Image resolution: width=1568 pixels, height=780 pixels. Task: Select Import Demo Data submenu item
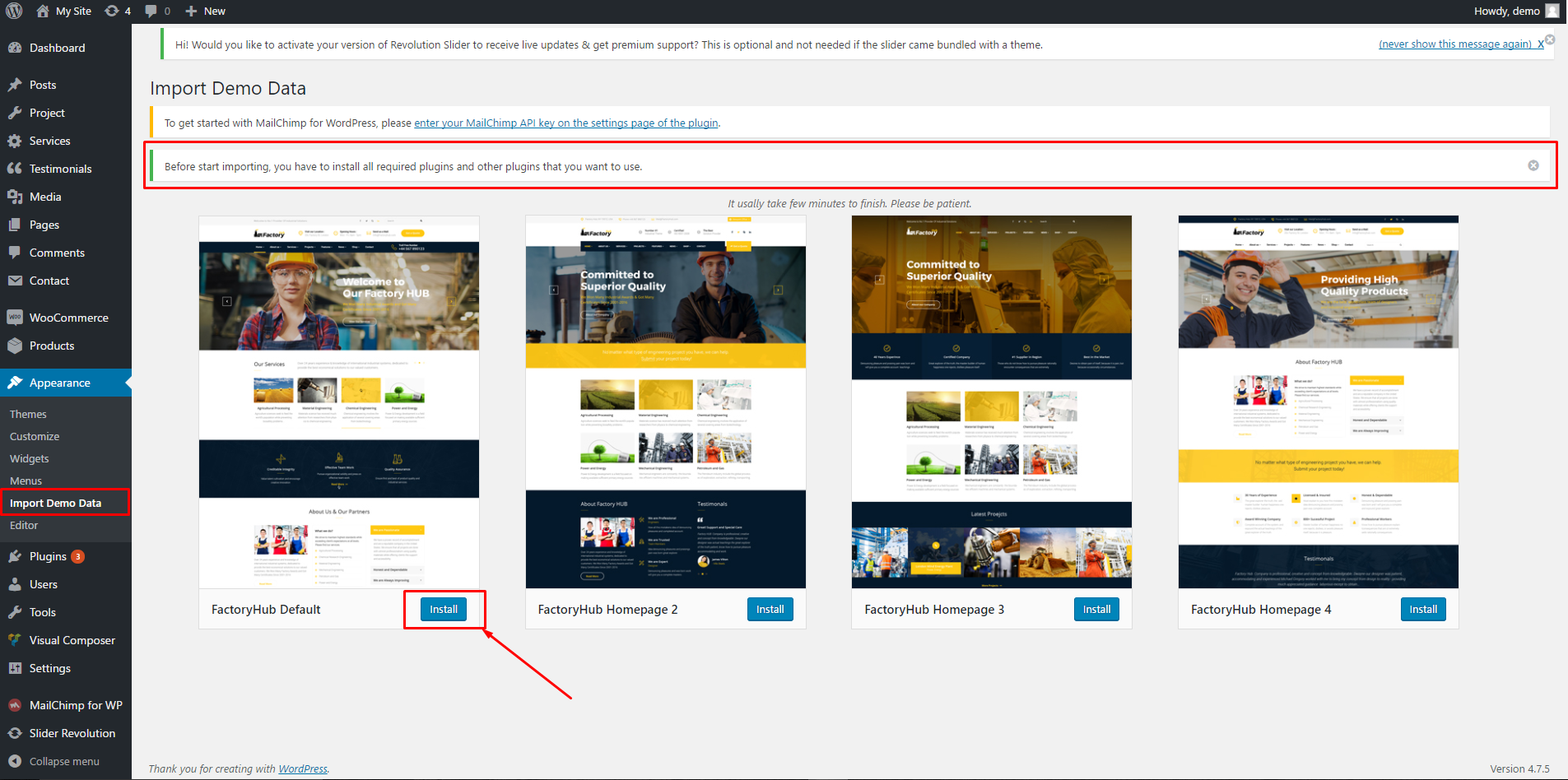pos(55,503)
